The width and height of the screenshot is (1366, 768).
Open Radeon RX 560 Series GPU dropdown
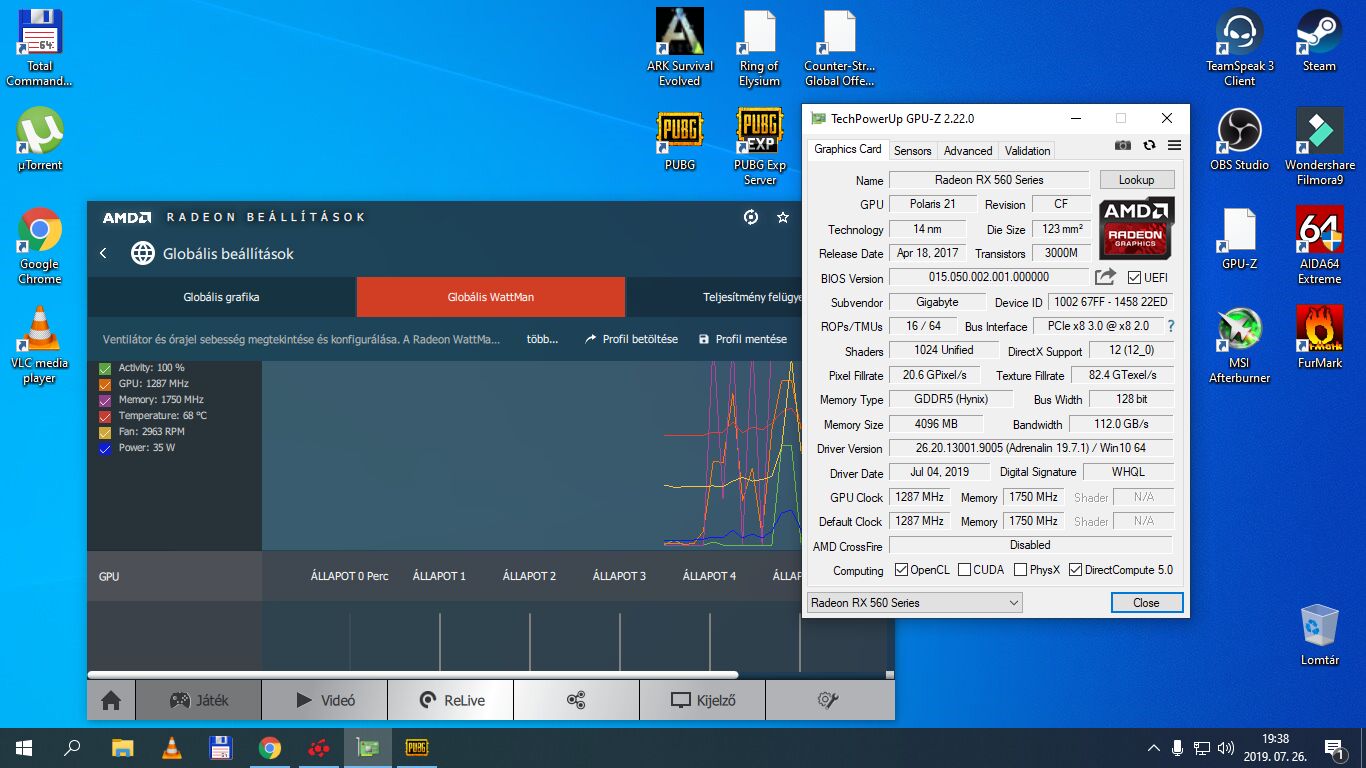pyautogui.click(x=915, y=603)
